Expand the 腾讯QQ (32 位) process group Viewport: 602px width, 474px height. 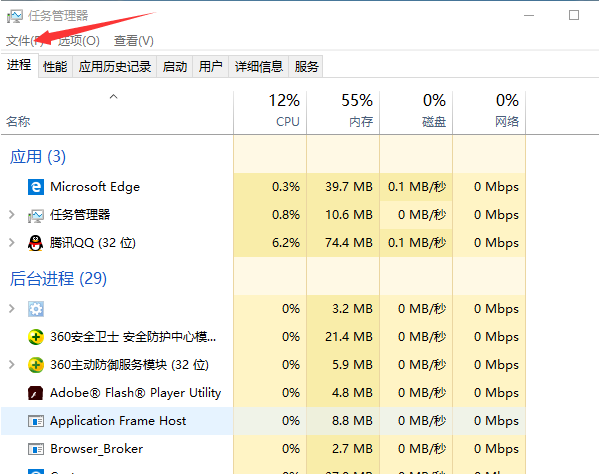(12, 243)
